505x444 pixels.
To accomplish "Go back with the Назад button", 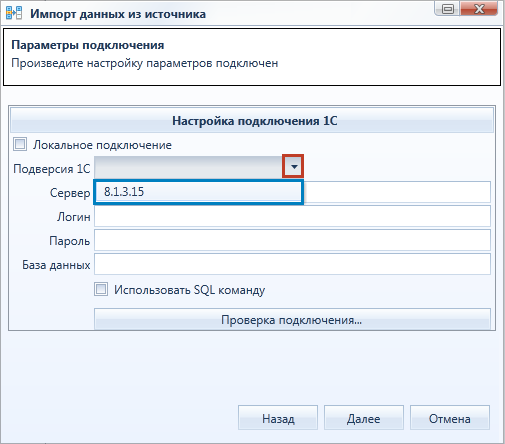I will [278, 418].
